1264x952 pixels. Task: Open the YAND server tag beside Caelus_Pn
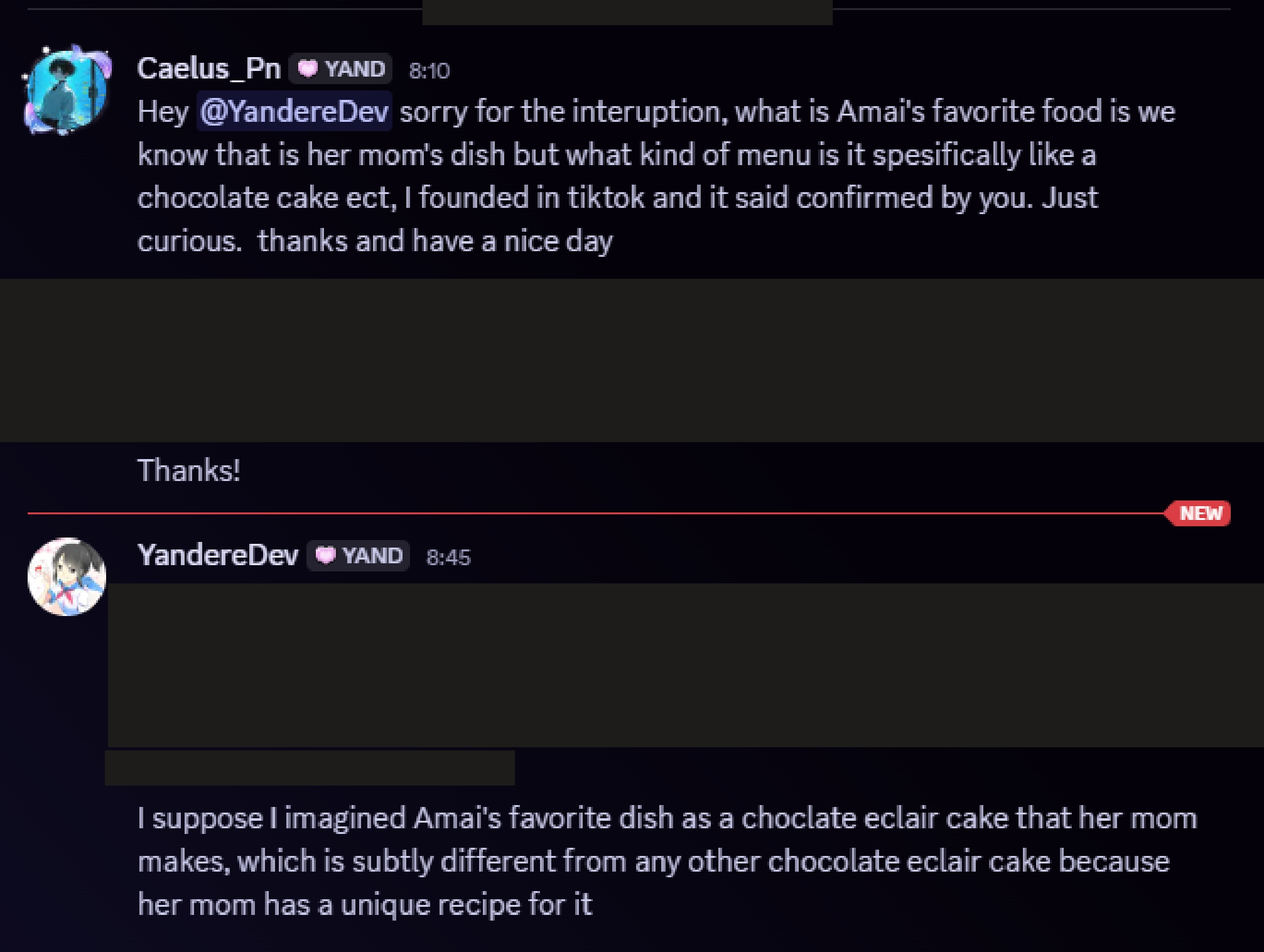tap(341, 68)
